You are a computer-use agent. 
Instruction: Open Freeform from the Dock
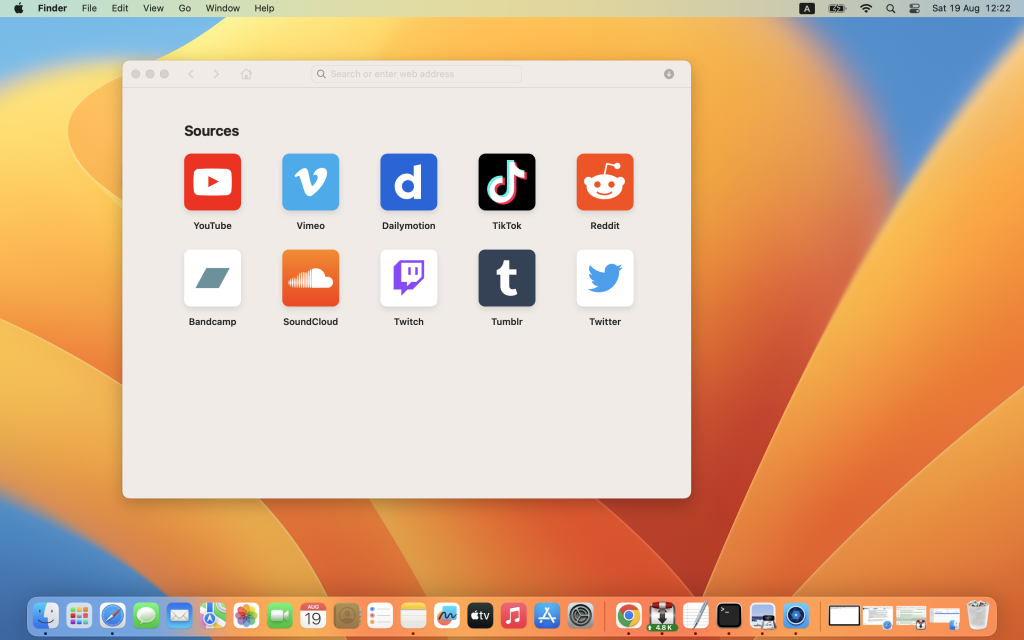(447, 615)
